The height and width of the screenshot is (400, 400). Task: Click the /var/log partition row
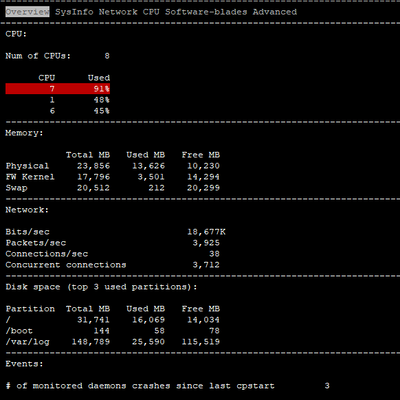click(x=113, y=342)
